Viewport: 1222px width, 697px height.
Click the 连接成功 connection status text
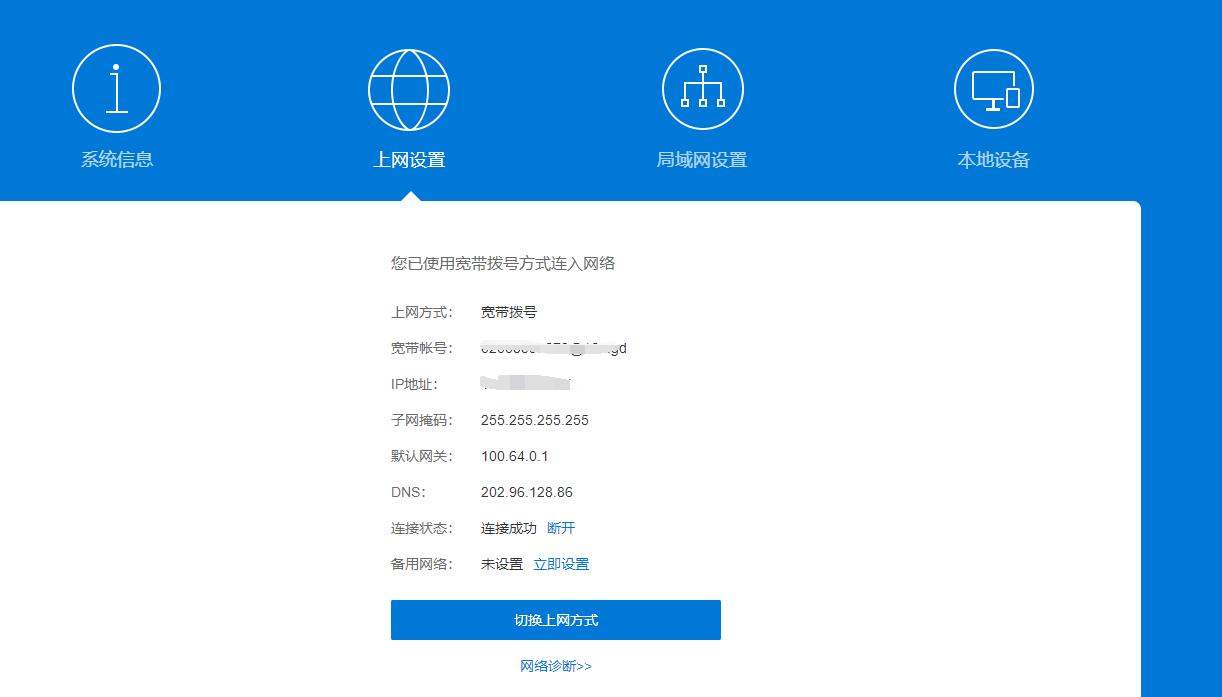507,528
